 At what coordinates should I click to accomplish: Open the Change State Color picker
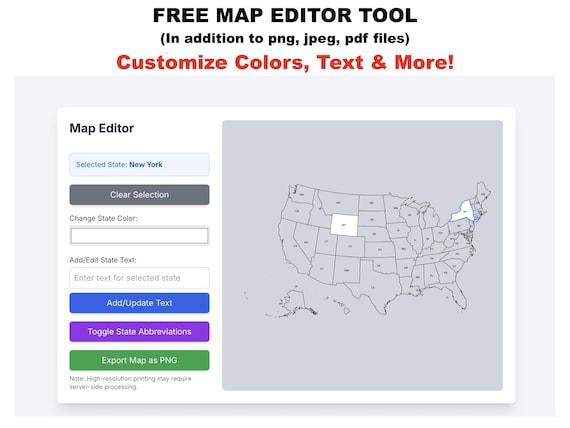pyautogui.click(x=139, y=236)
